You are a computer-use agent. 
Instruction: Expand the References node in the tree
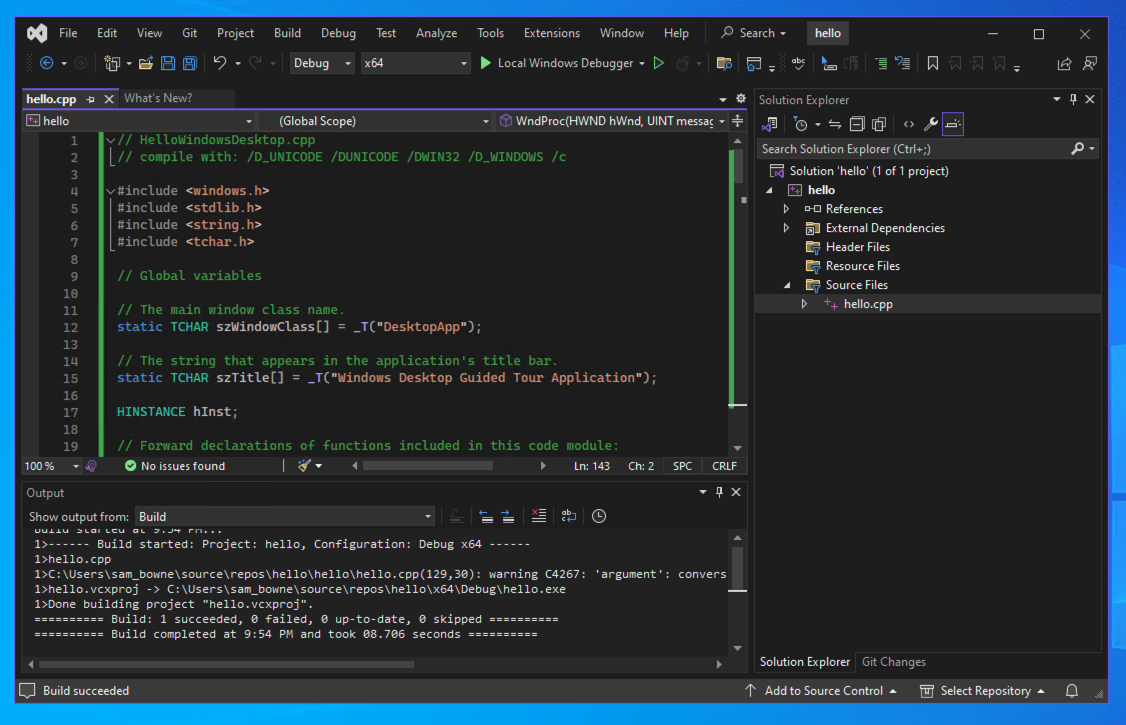click(786, 209)
